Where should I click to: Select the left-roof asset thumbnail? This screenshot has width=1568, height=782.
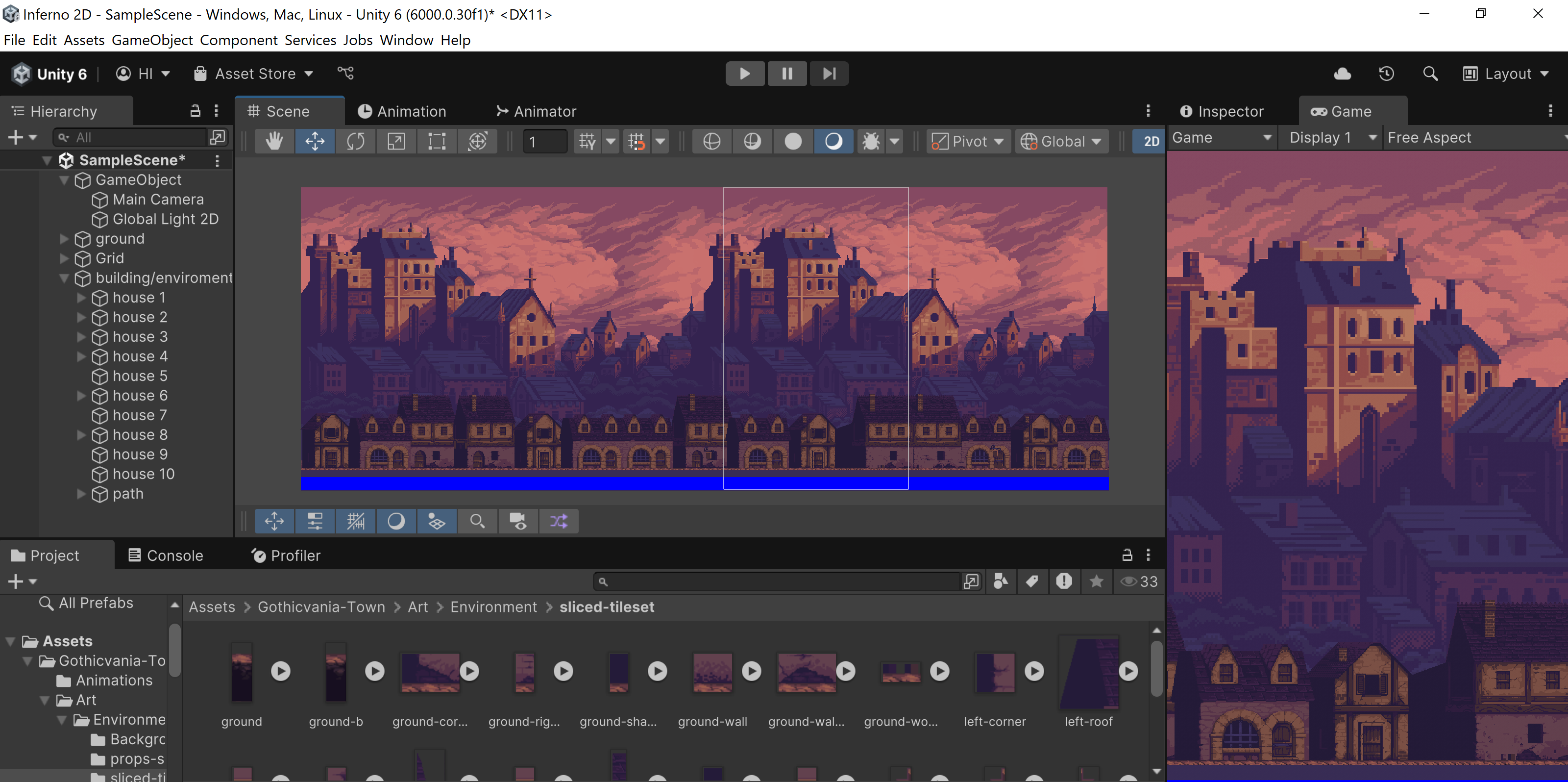tap(1089, 673)
